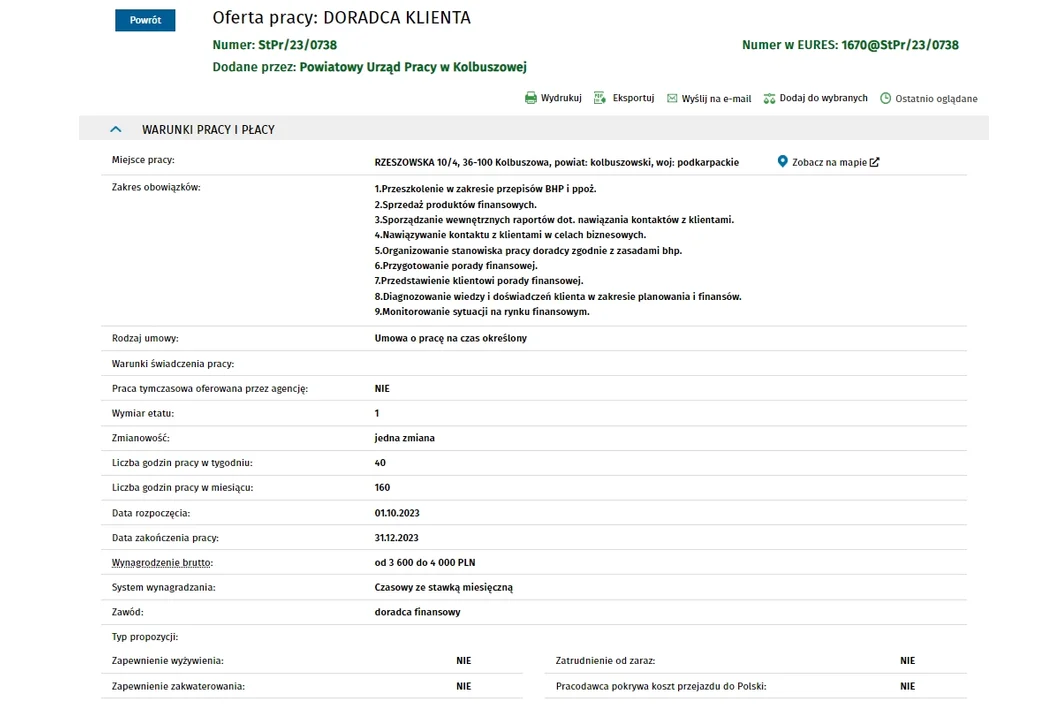Click the jedna zmiana value
This screenshot has height=720, width=1040.
click(405, 438)
